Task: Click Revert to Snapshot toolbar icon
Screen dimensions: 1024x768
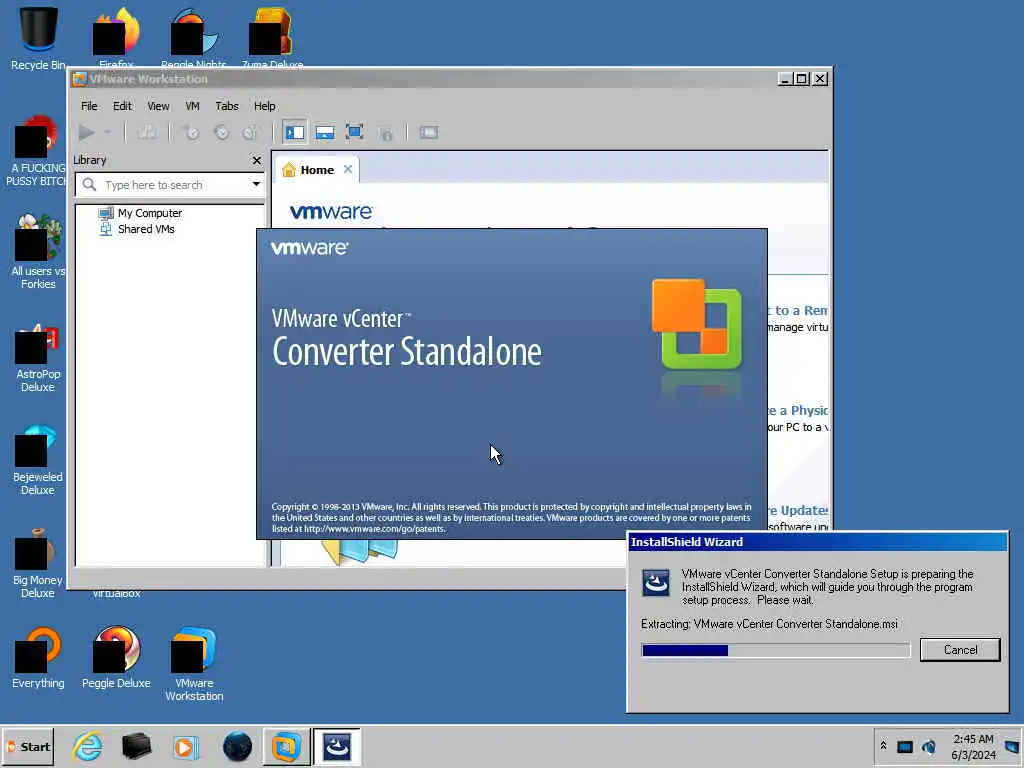Action: [221, 133]
